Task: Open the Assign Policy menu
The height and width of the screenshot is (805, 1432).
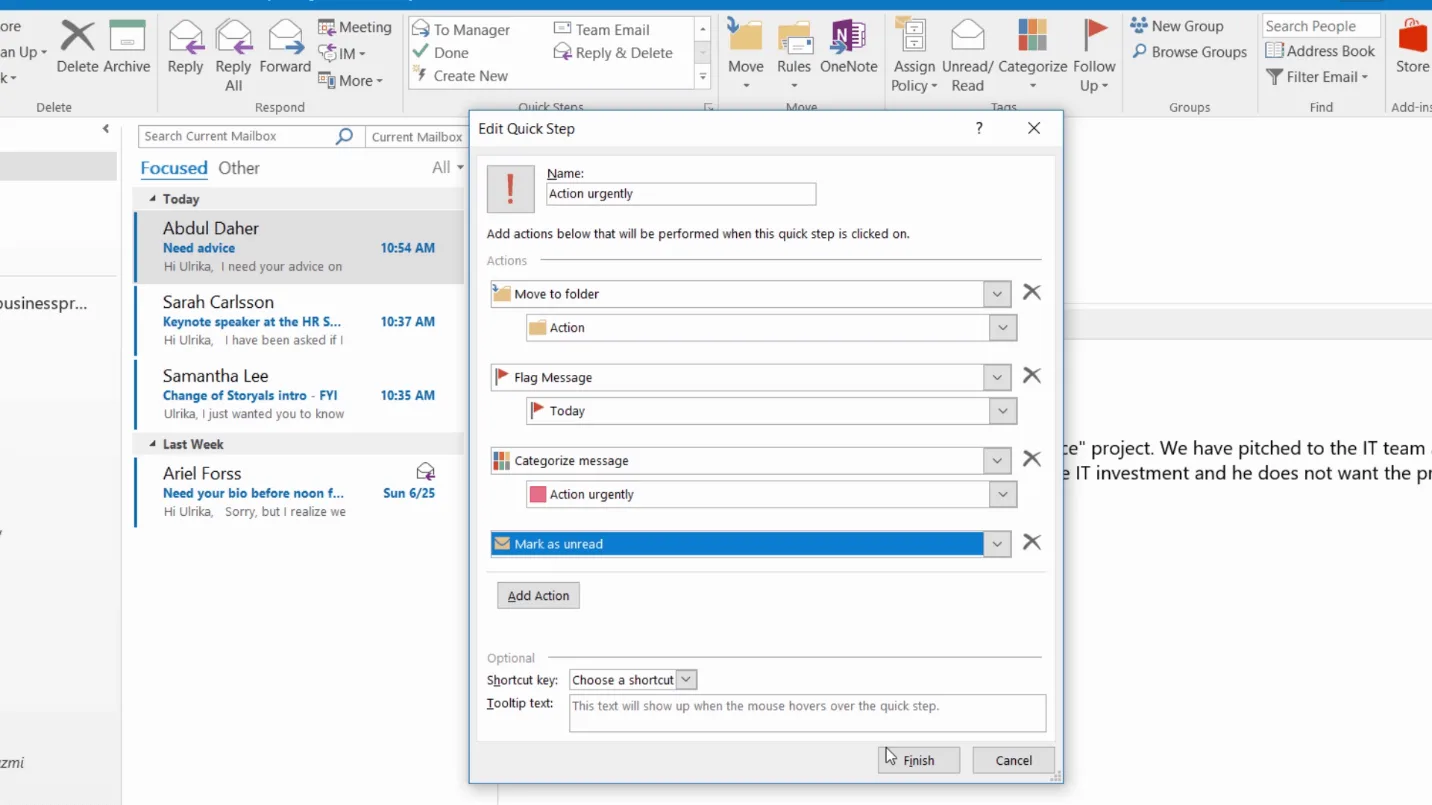Action: [914, 56]
